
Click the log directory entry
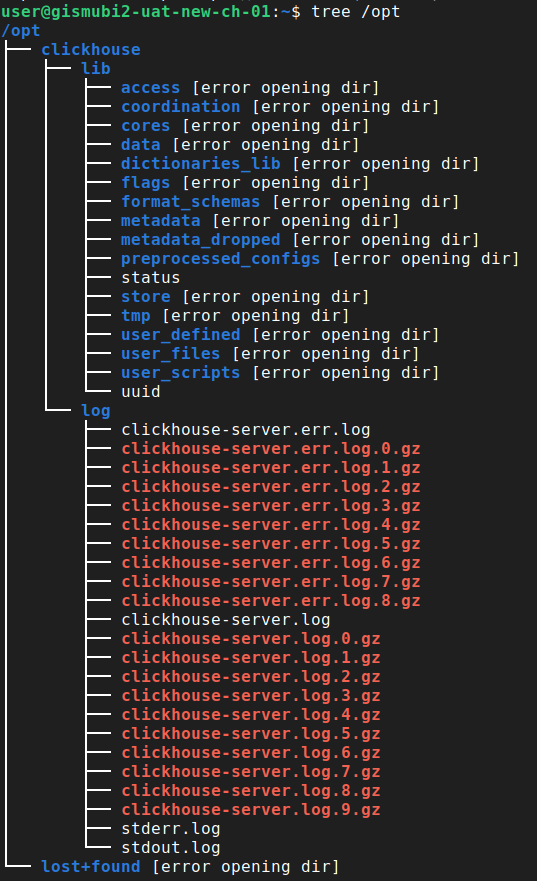coord(96,411)
